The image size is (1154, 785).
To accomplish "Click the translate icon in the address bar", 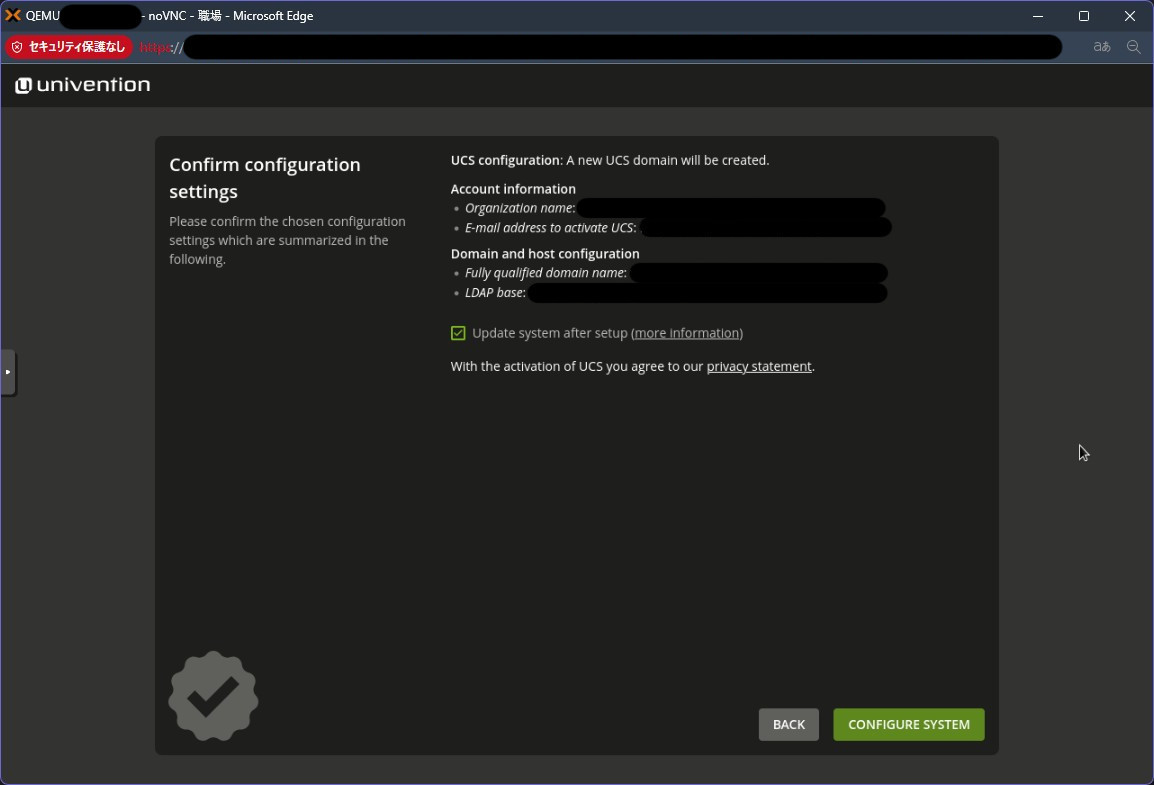I will pos(1102,47).
